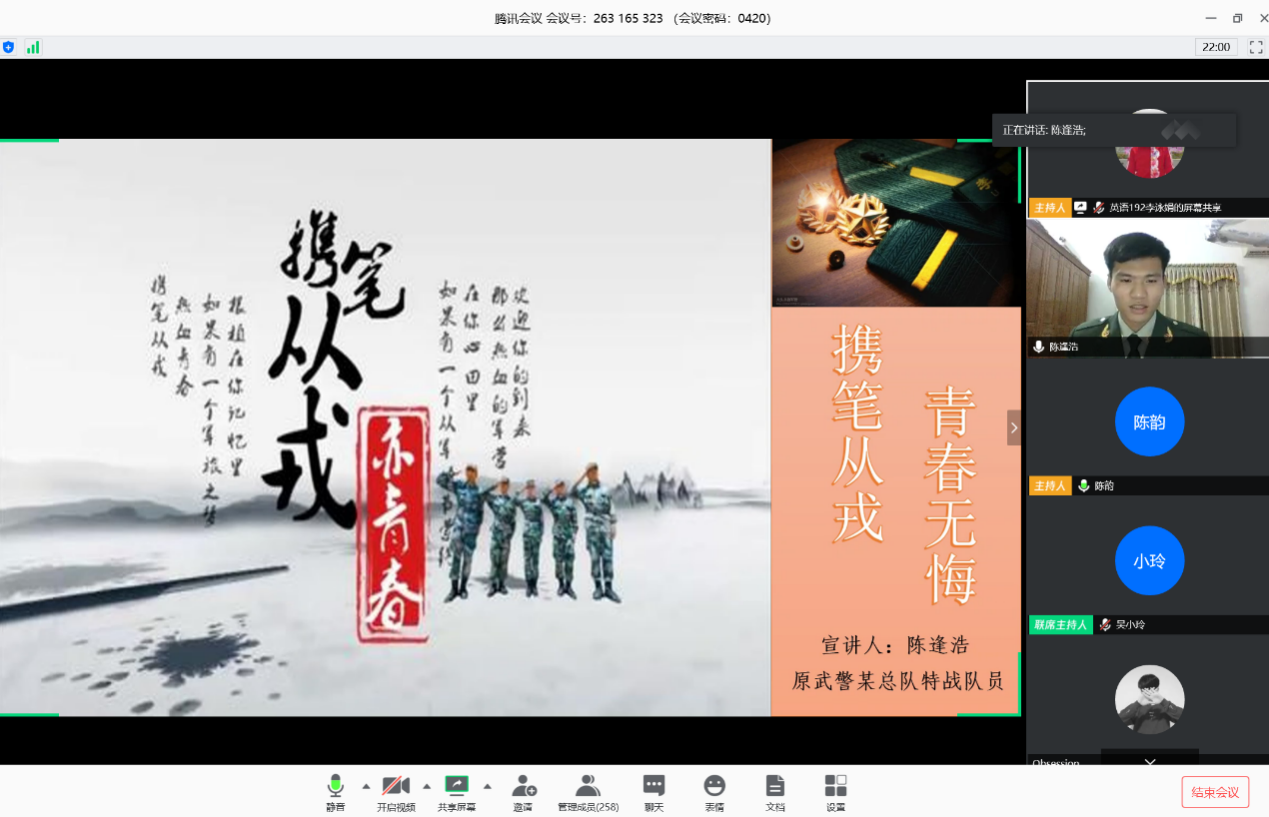Click the blue security shield icon
Viewport: 1269px width, 817px height.
click(9, 47)
